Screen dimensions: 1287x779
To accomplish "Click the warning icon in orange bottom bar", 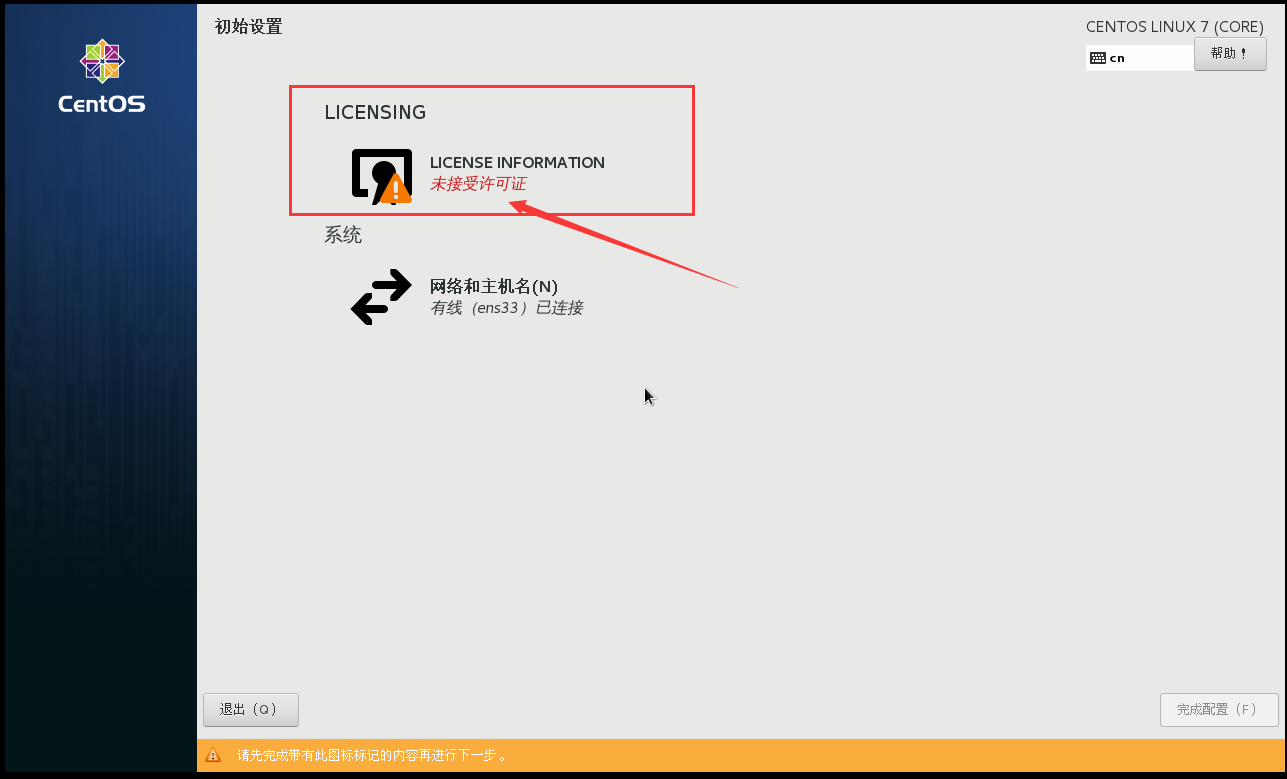I will pyautogui.click(x=213, y=756).
